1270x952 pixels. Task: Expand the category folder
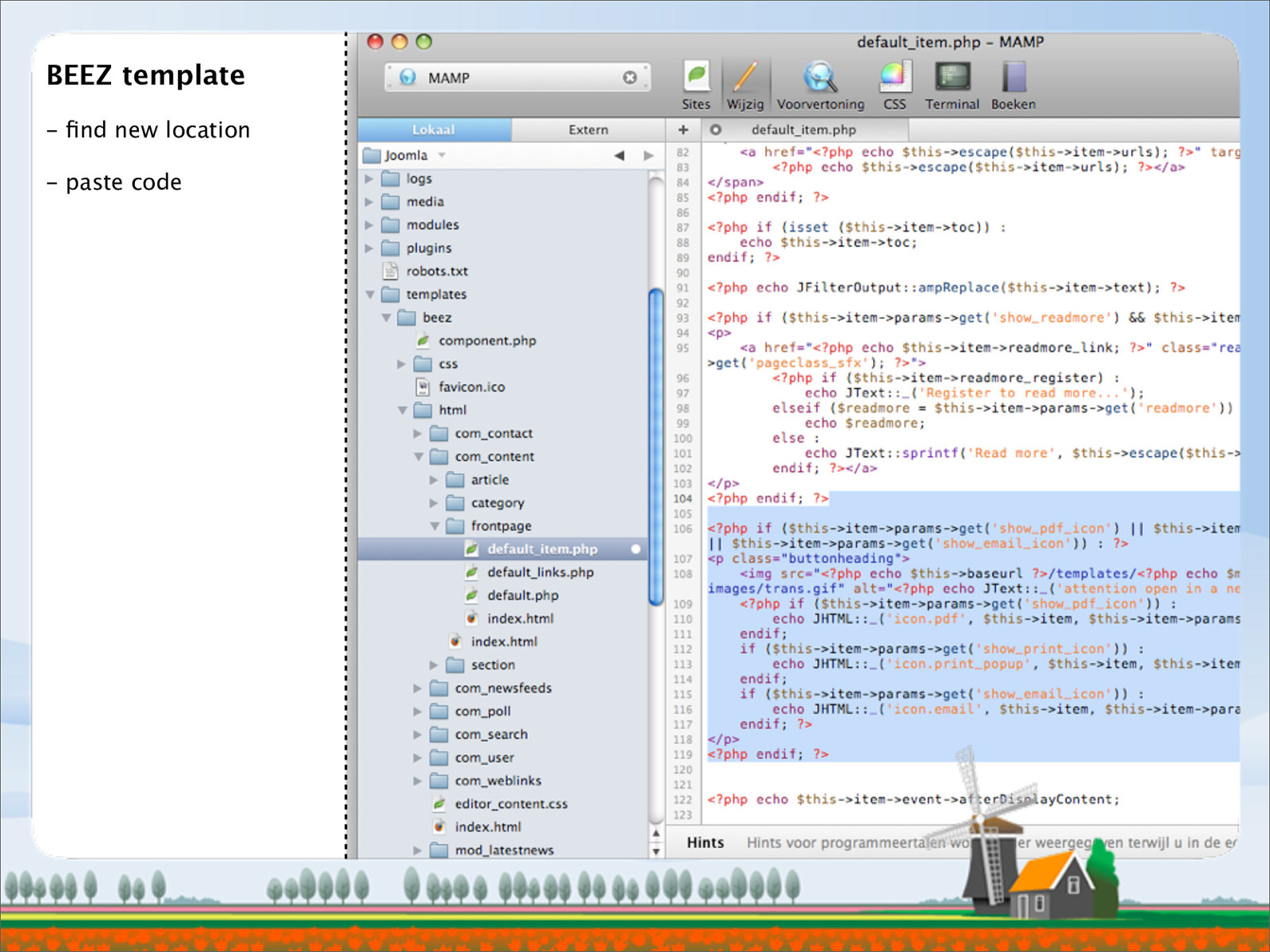coord(433,503)
